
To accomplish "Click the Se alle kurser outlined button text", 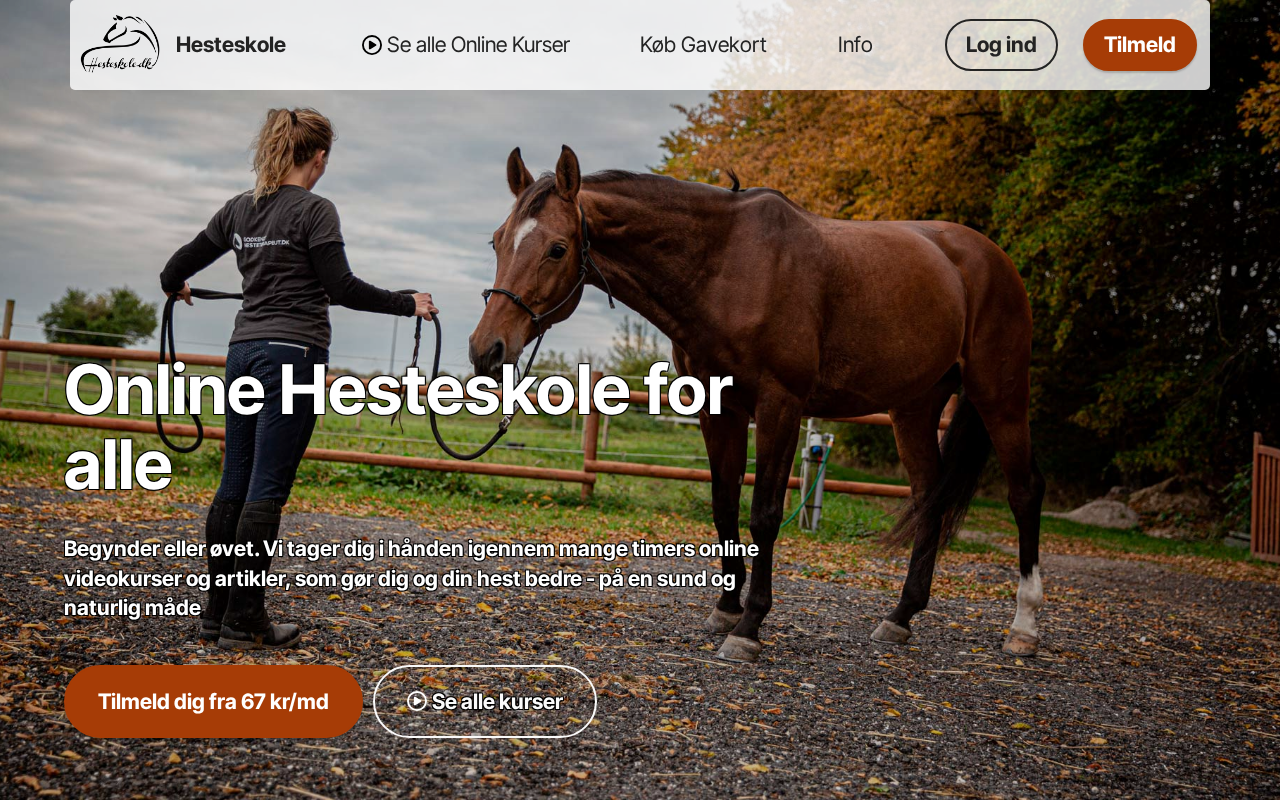I will (497, 701).
